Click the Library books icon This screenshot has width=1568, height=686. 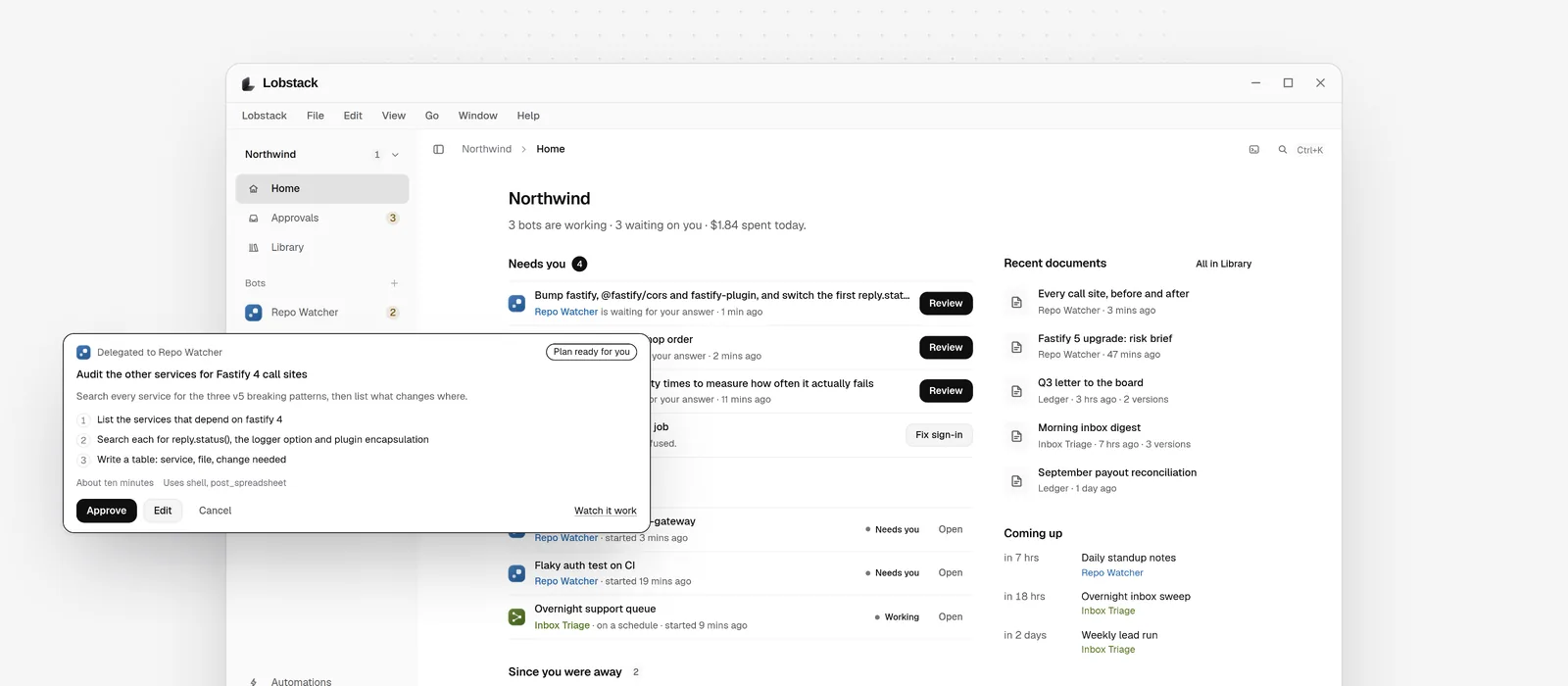click(254, 247)
